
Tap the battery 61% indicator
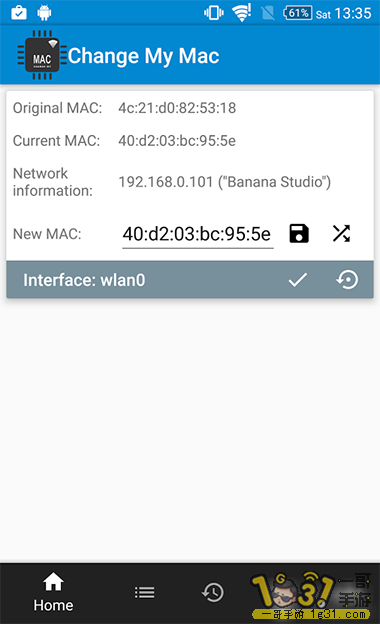point(297,13)
